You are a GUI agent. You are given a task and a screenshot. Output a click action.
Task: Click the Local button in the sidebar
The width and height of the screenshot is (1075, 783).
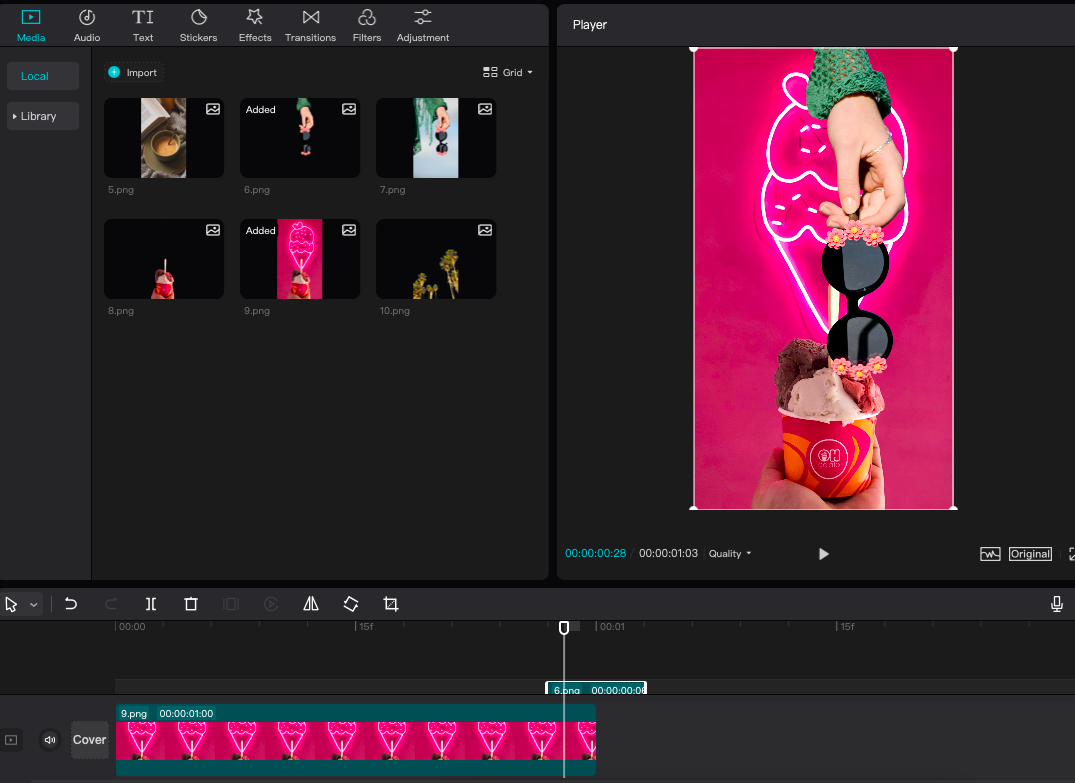click(x=42, y=76)
